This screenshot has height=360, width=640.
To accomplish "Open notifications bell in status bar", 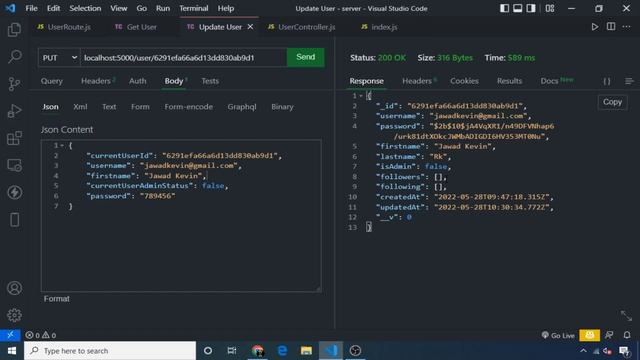I will [627, 335].
